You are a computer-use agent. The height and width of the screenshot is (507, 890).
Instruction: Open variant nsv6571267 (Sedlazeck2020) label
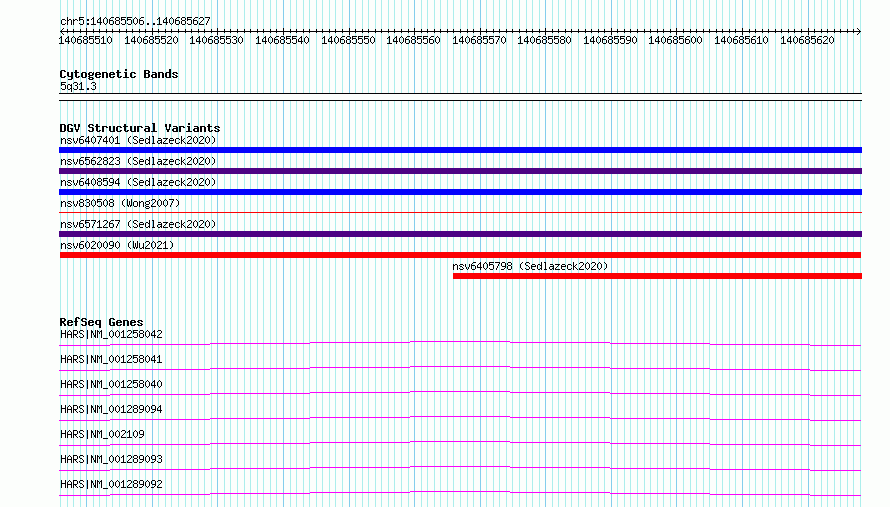tap(138, 224)
